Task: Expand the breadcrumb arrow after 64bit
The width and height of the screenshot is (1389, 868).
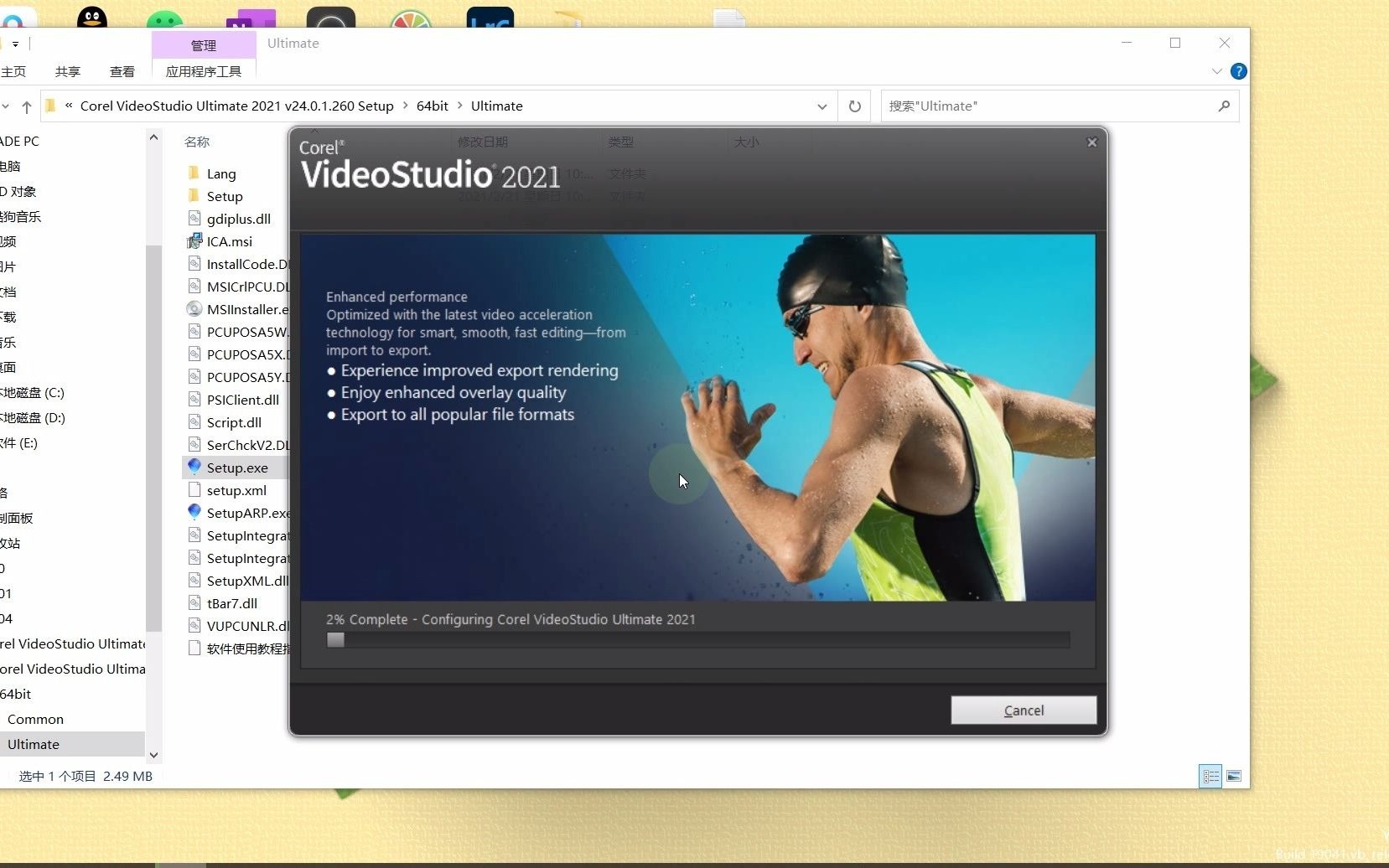Action: click(460, 106)
